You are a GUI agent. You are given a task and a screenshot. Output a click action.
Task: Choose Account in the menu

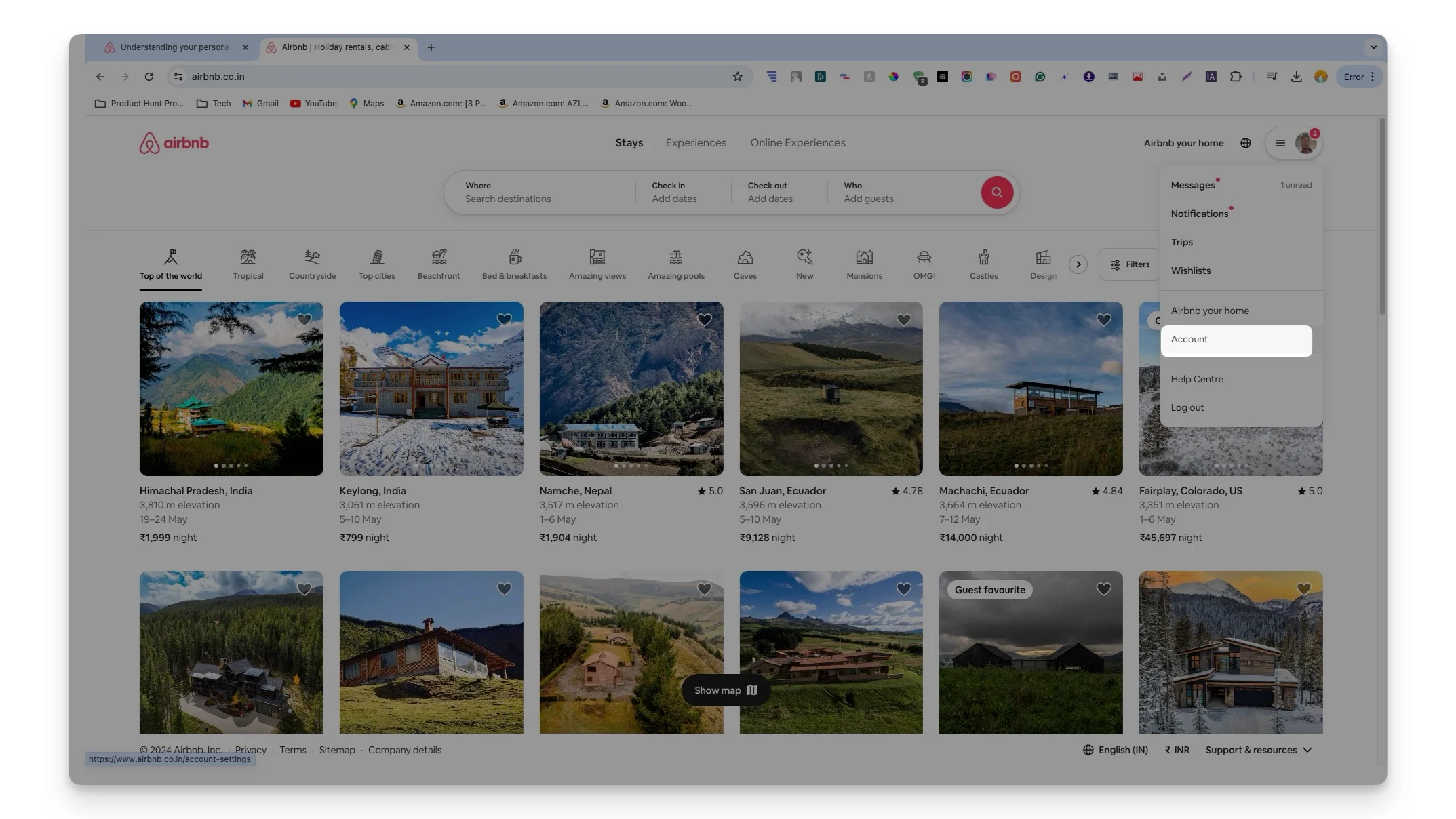click(x=1236, y=340)
